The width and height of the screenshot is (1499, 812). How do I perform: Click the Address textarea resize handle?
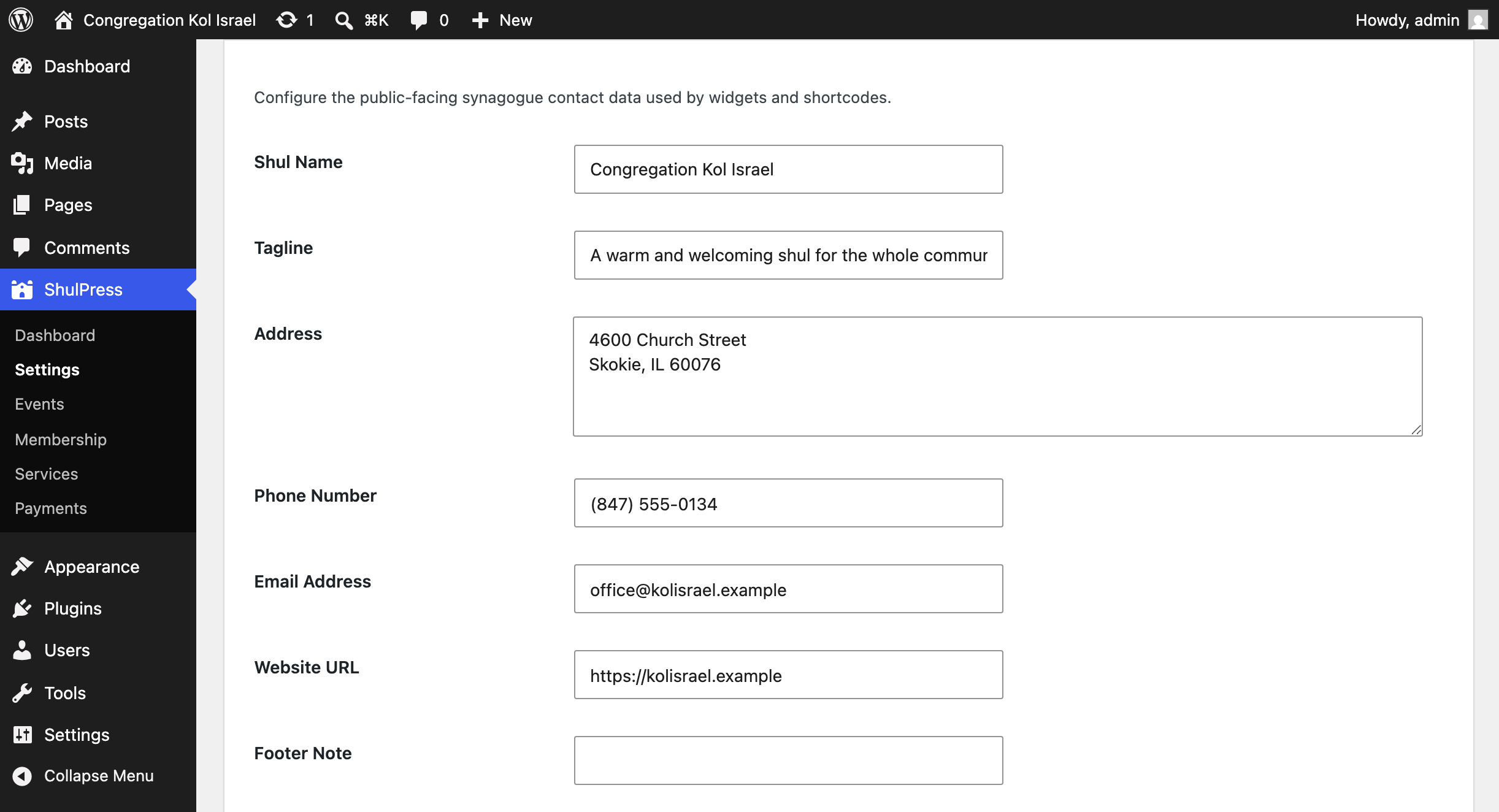tap(1416, 430)
